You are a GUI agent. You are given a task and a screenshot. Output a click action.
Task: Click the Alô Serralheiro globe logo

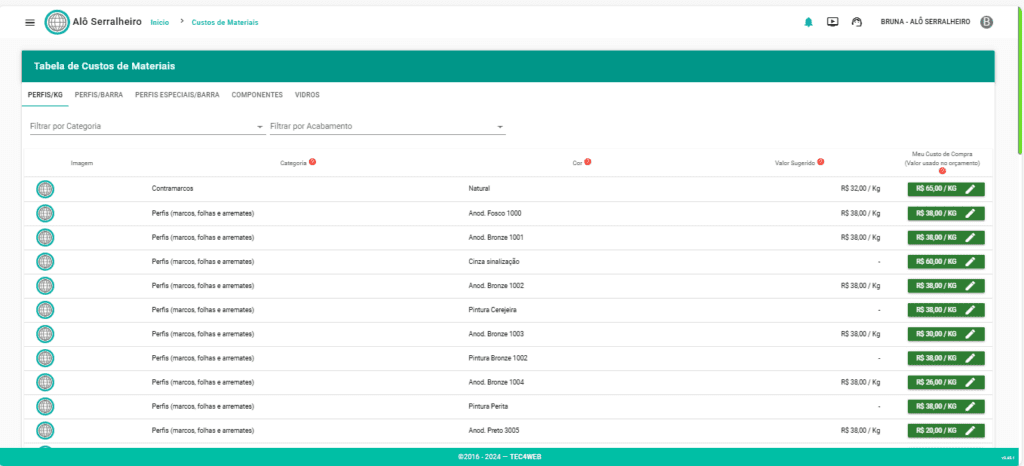click(x=58, y=22)
